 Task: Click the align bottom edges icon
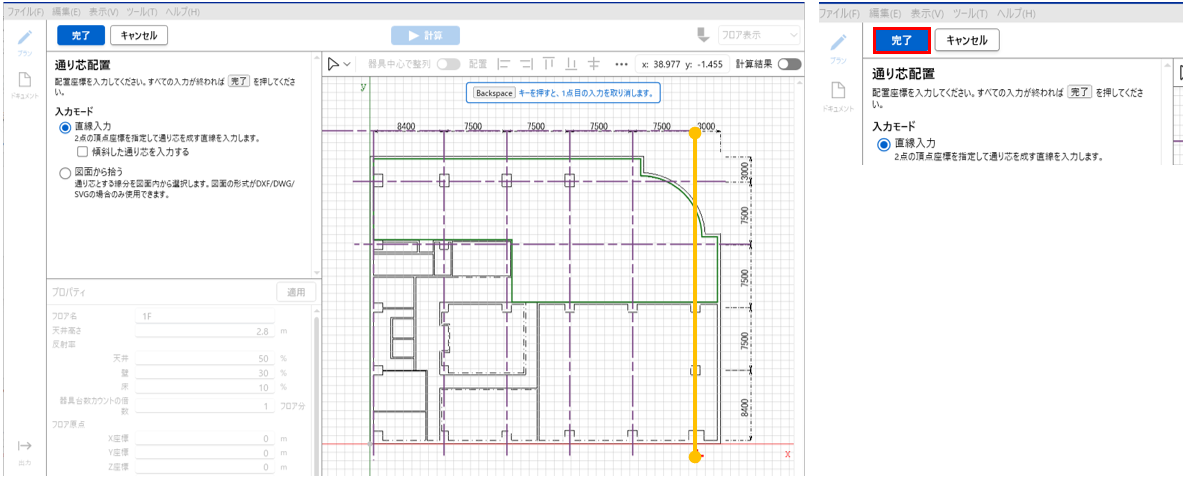pyautogui.click(x=571, y=64)
